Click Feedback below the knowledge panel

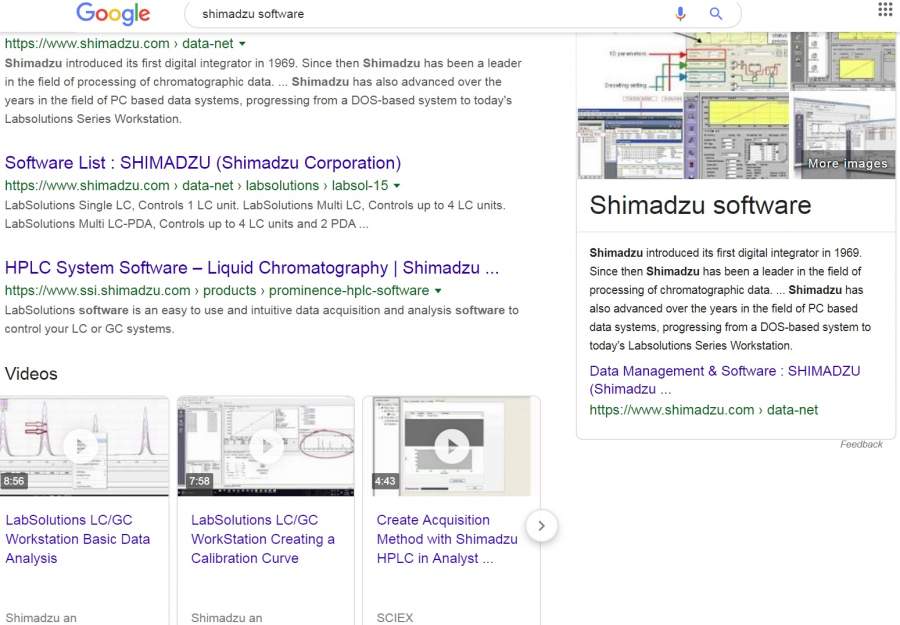[861, 444]
